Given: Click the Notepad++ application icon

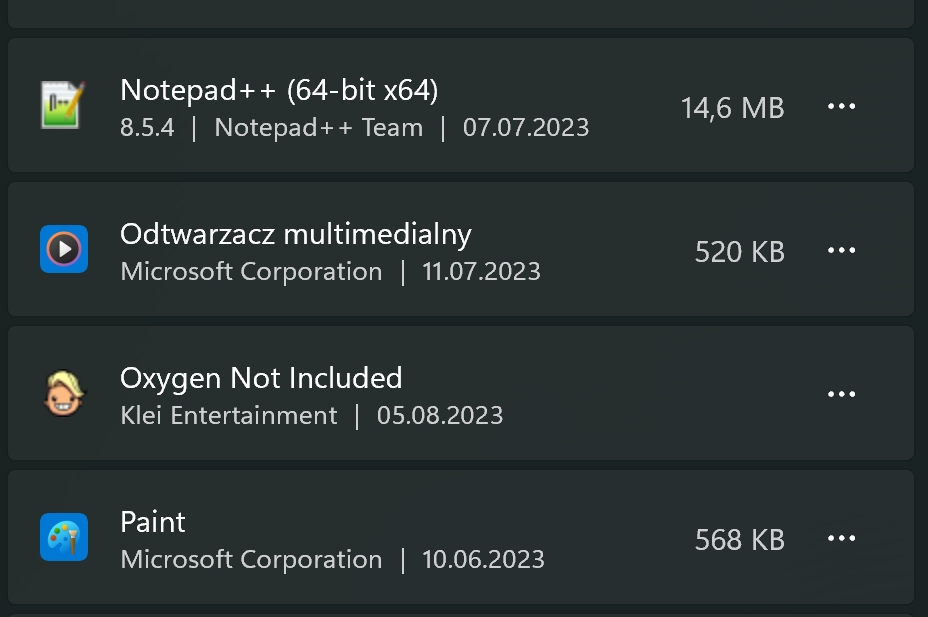Looking at the screenshot, I should coord(64,105).
